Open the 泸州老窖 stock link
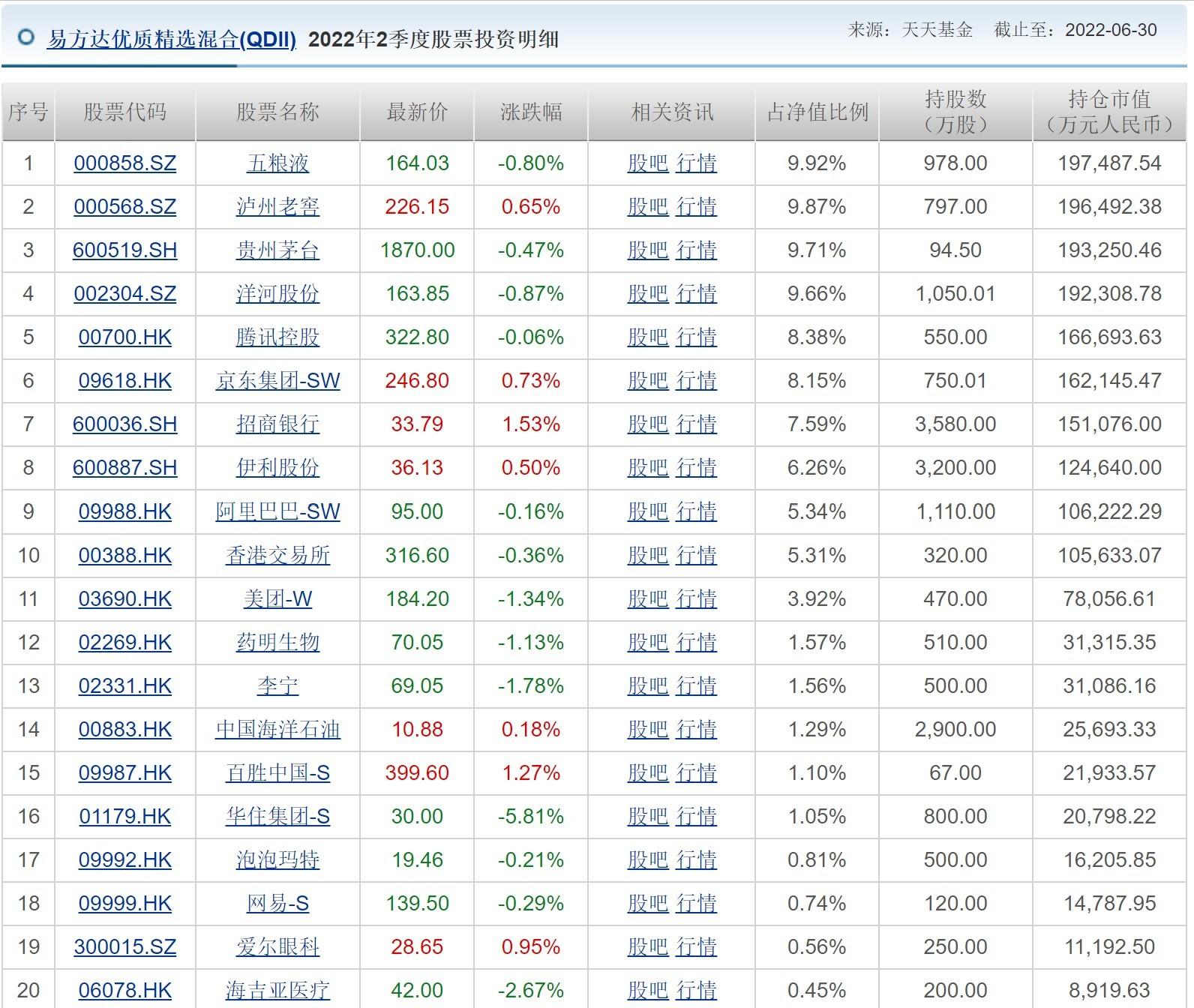The height and width of the screenshot is (1008, 1194). coord(277,206)
